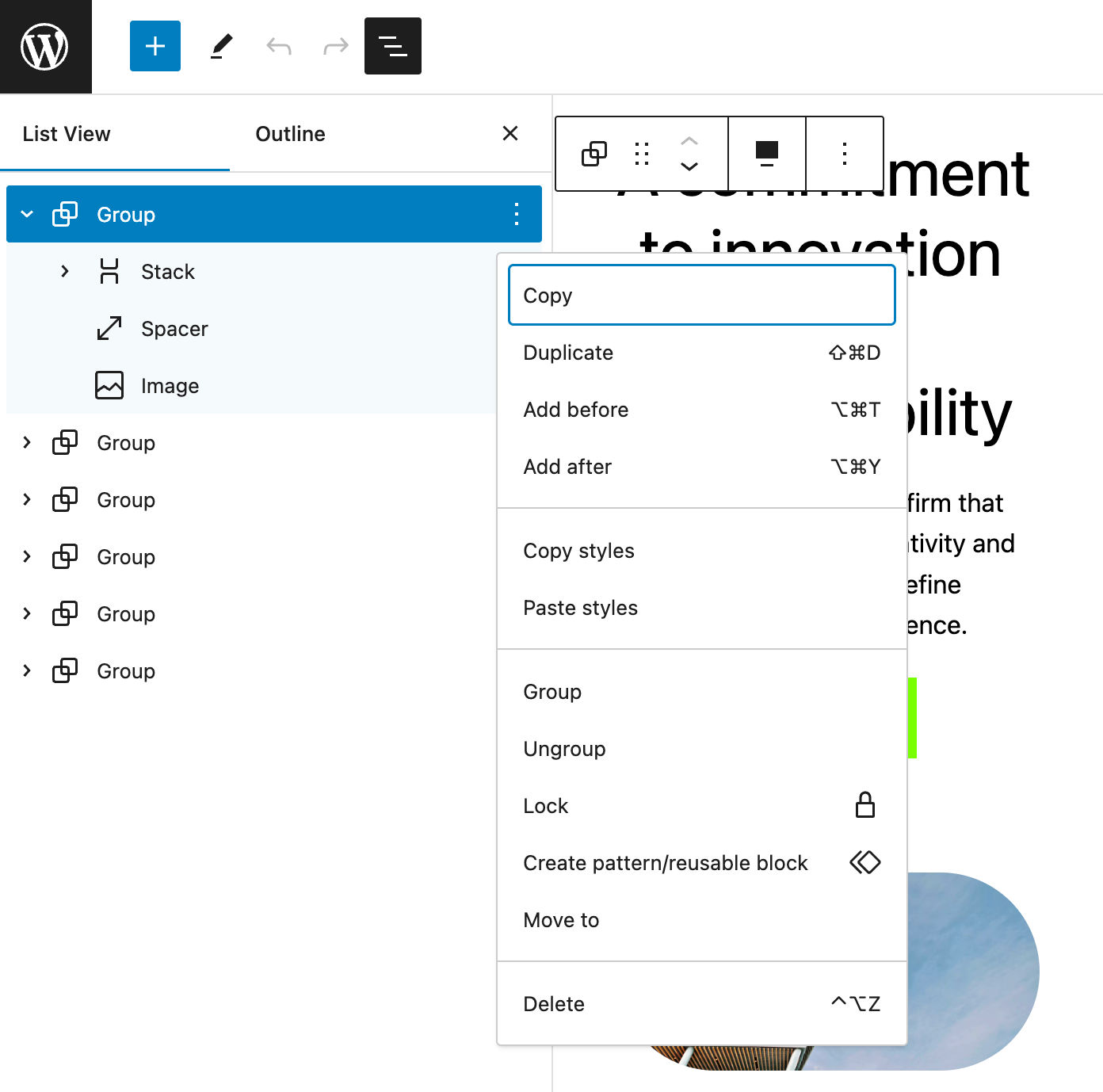
Task: Open the block toolbar options (three dots)
Action: pos(844,153)
